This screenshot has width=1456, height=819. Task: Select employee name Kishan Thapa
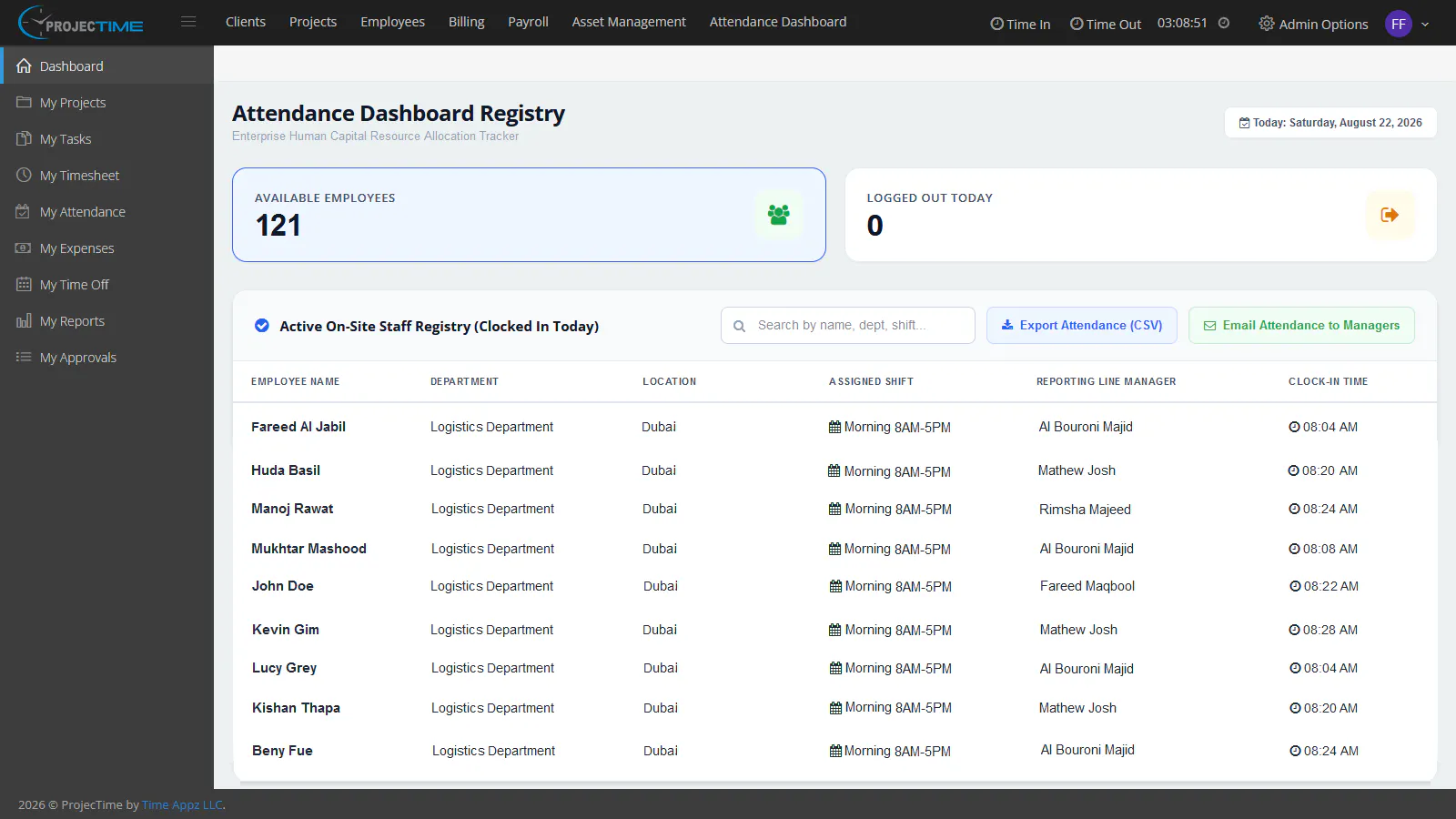click(296, 708)
